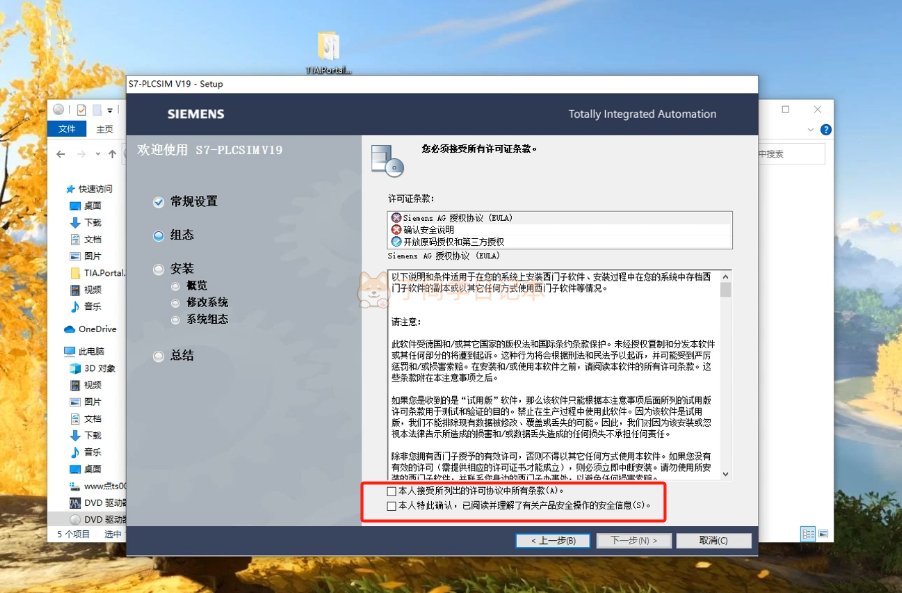Open the Customize Quick Access Toolbar dropdown in Explorer

click(x=110, y=110)
